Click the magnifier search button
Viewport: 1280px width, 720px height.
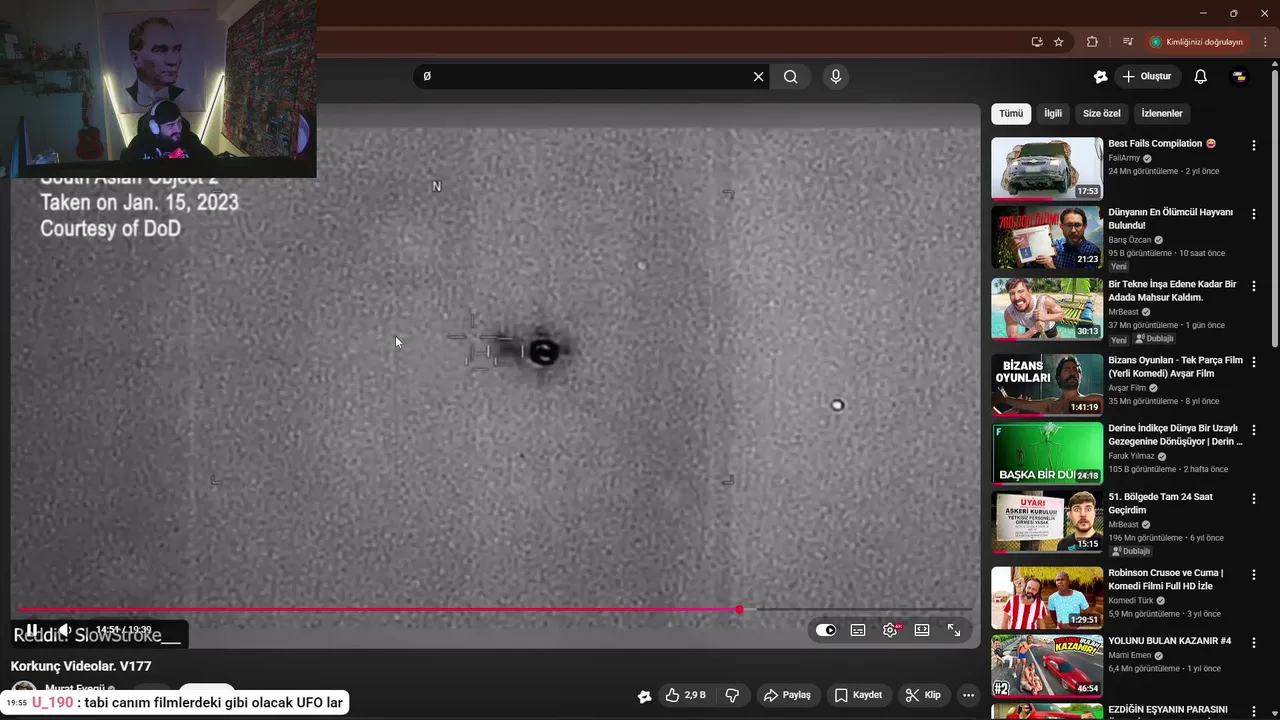791,77
